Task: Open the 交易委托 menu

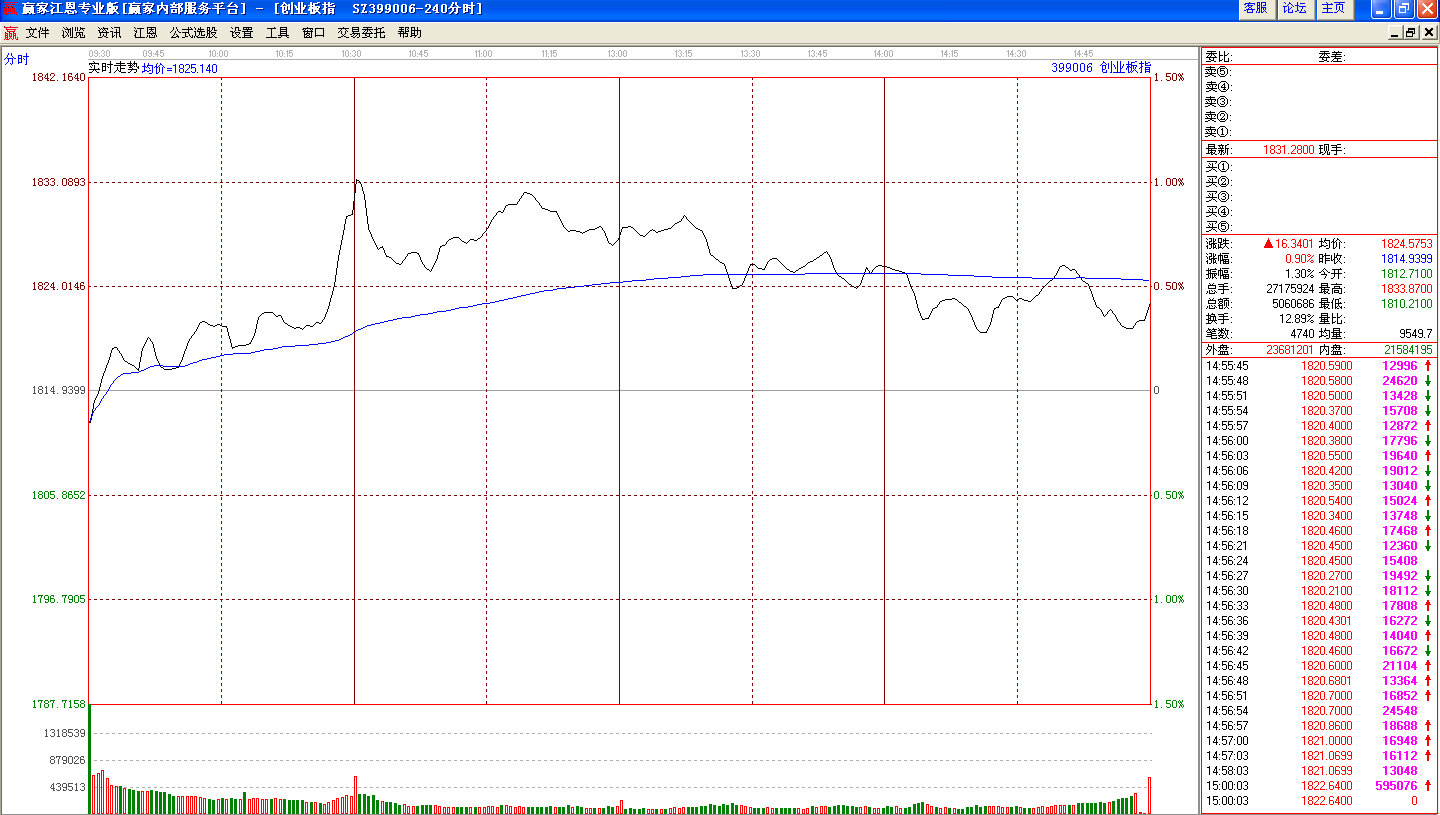Action: pyautogui.click(x=361, y=33)
